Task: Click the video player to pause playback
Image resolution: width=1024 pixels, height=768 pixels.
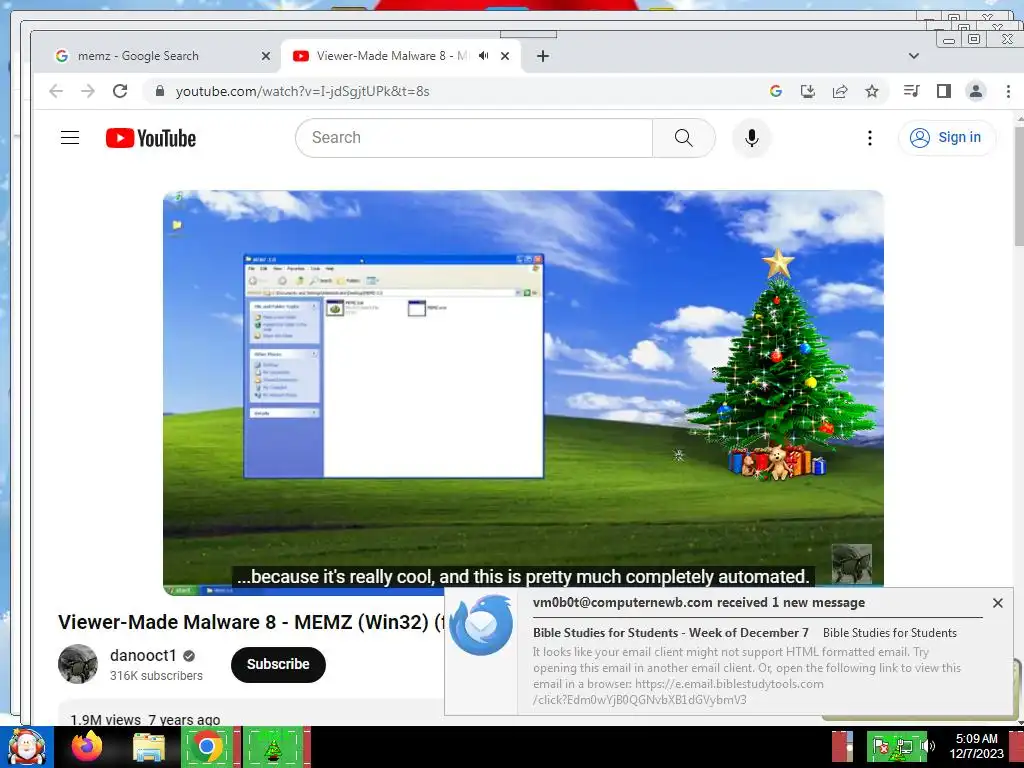Action: [523, 392]
